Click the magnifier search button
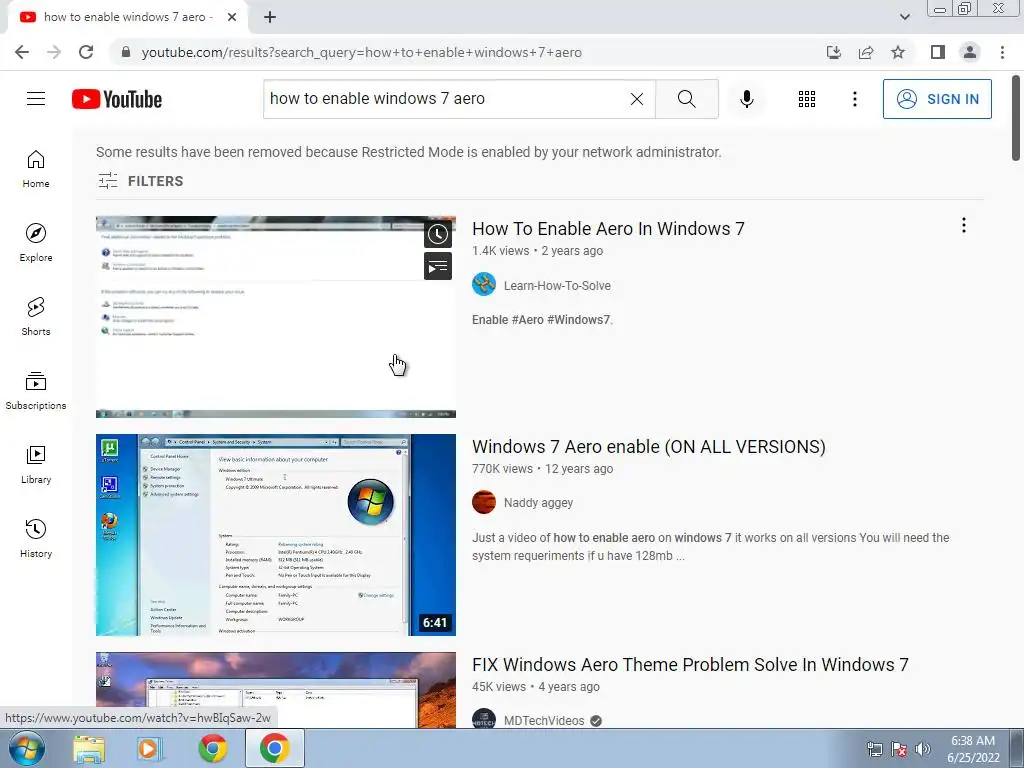 [x=686, y=99]
